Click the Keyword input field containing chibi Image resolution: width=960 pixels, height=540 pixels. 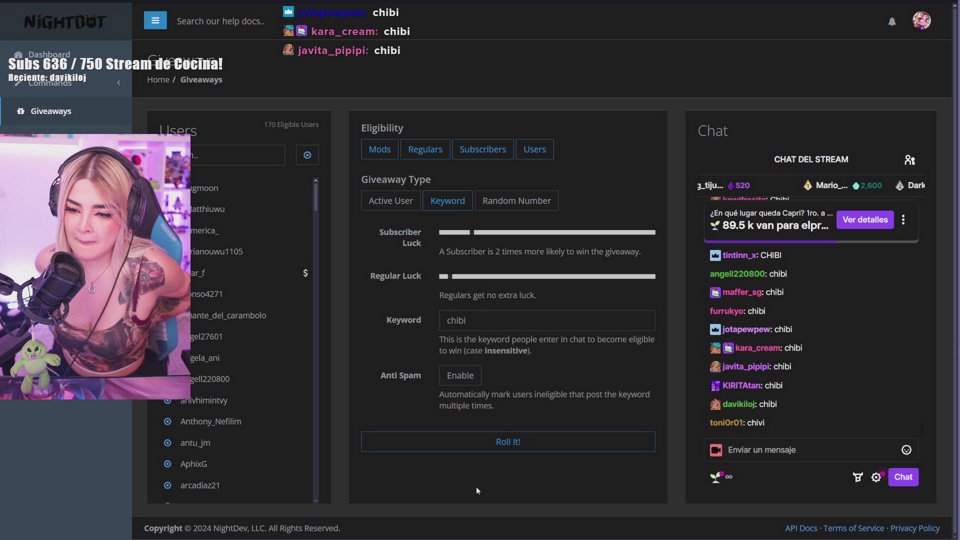click(547, 321)
